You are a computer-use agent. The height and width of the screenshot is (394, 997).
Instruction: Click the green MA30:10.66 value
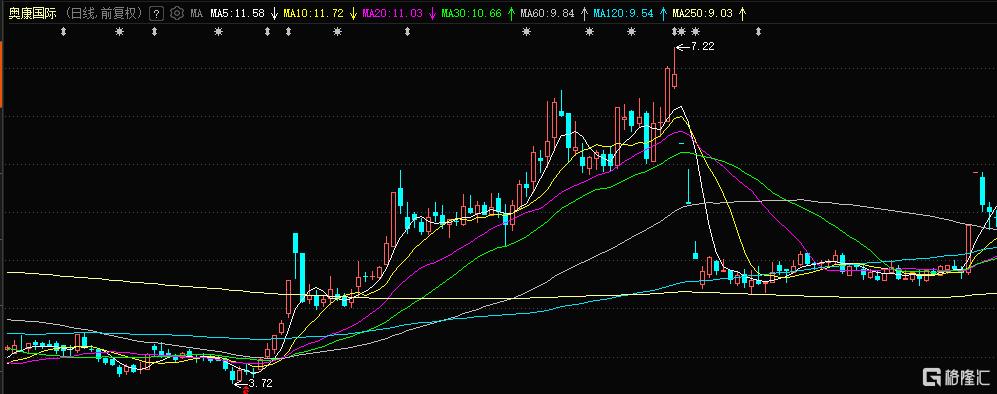coord(471,13)
